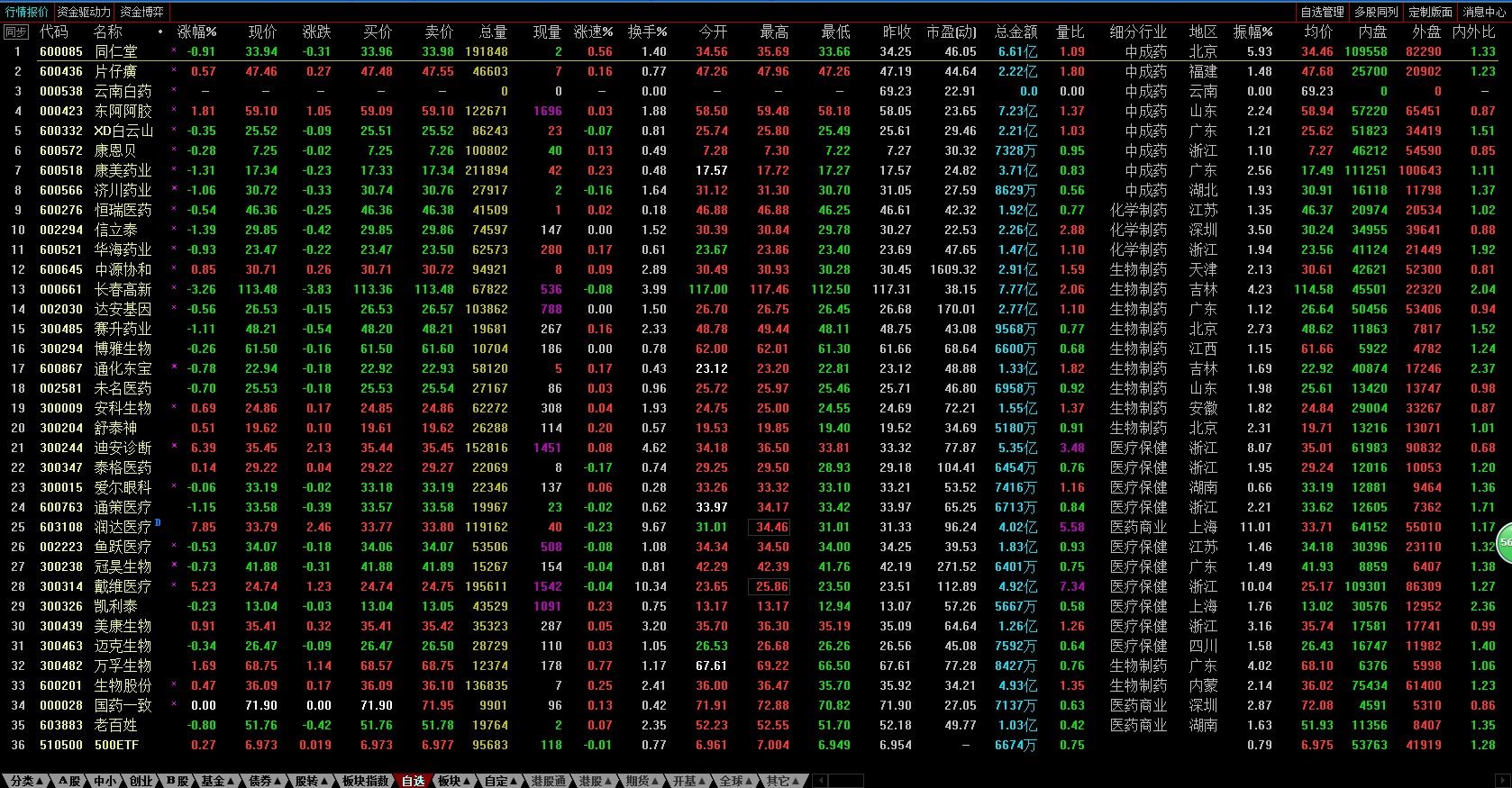This screenshot has height=788, width=1512.
Task: Click the dot marker column header after 名称
Action: [160, 32]
